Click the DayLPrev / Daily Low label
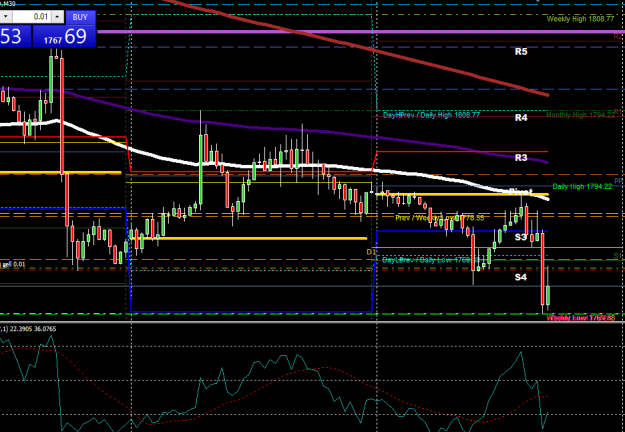The height and width of the screenshot is (432, 625). 430,260
